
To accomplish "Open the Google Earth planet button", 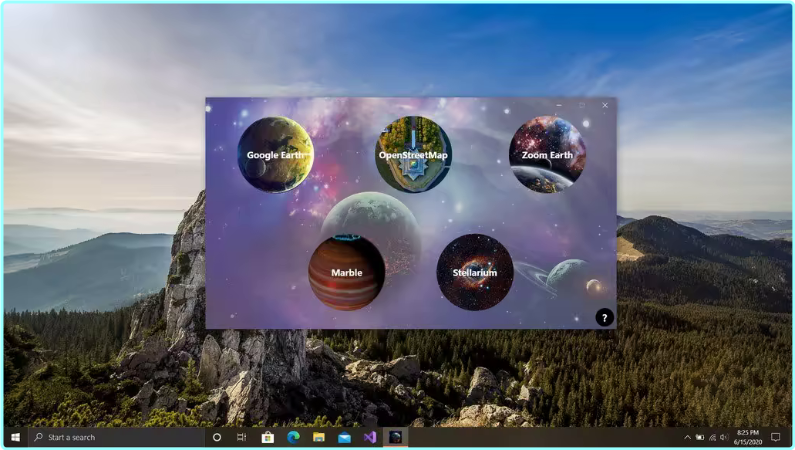I will coord(275,155).
